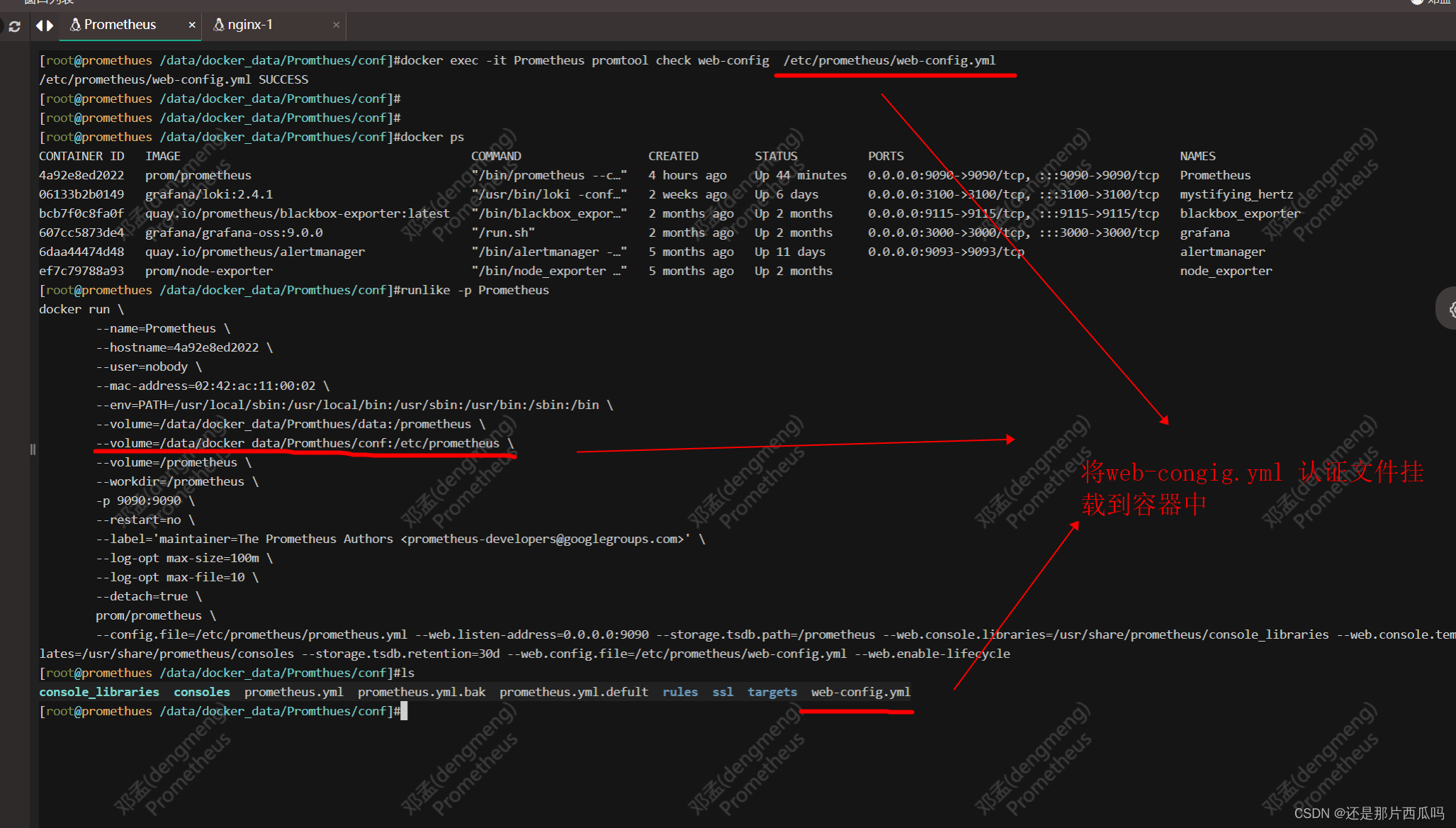Click the right tab-scroll arrow
Screen dimensions: 1456x828
pyautogui.click(x=50, y=26)
